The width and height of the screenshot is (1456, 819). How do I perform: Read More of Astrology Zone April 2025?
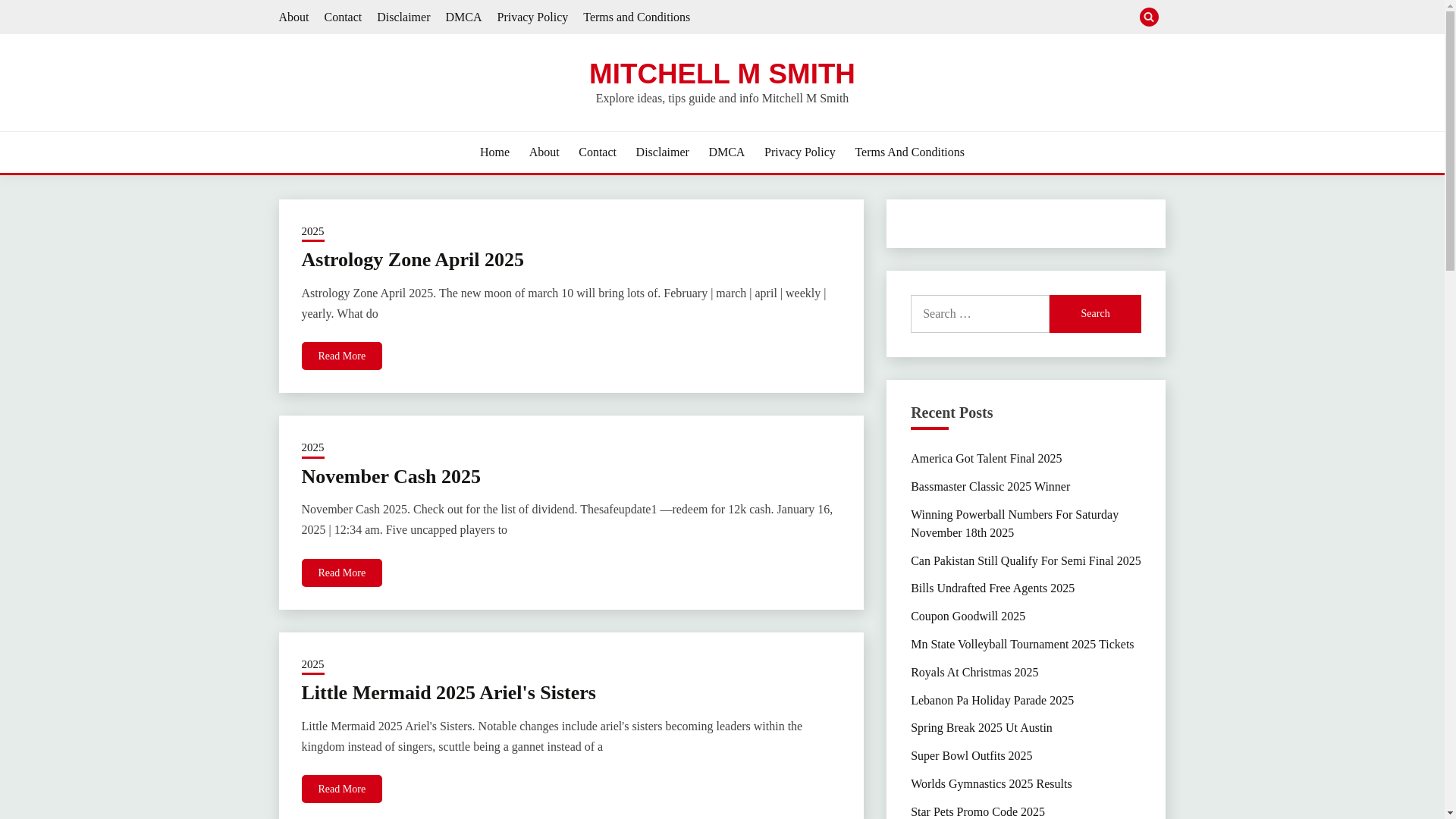[341, 356]
